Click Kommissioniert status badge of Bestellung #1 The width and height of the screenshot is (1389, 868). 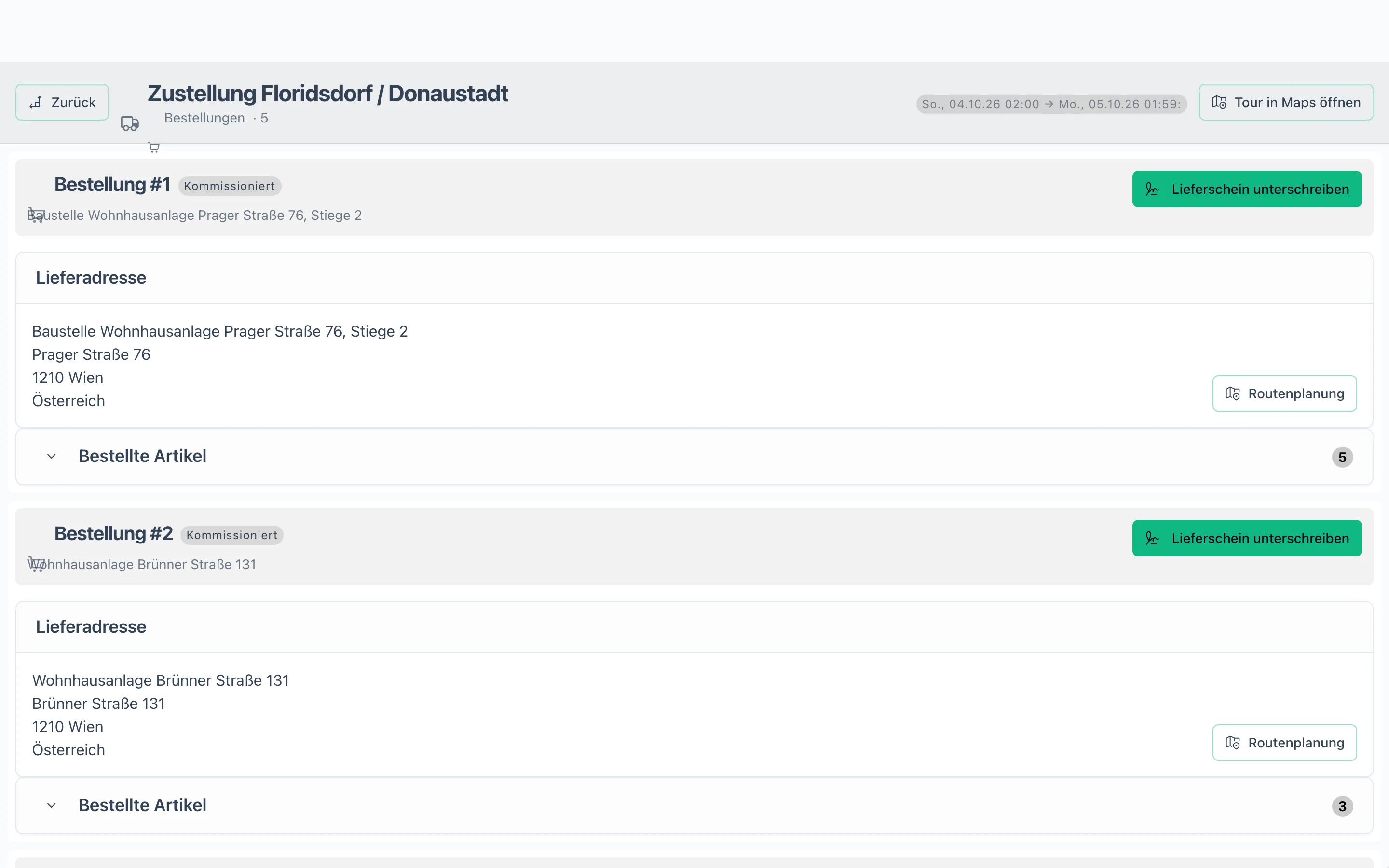[x=230, y=186]
